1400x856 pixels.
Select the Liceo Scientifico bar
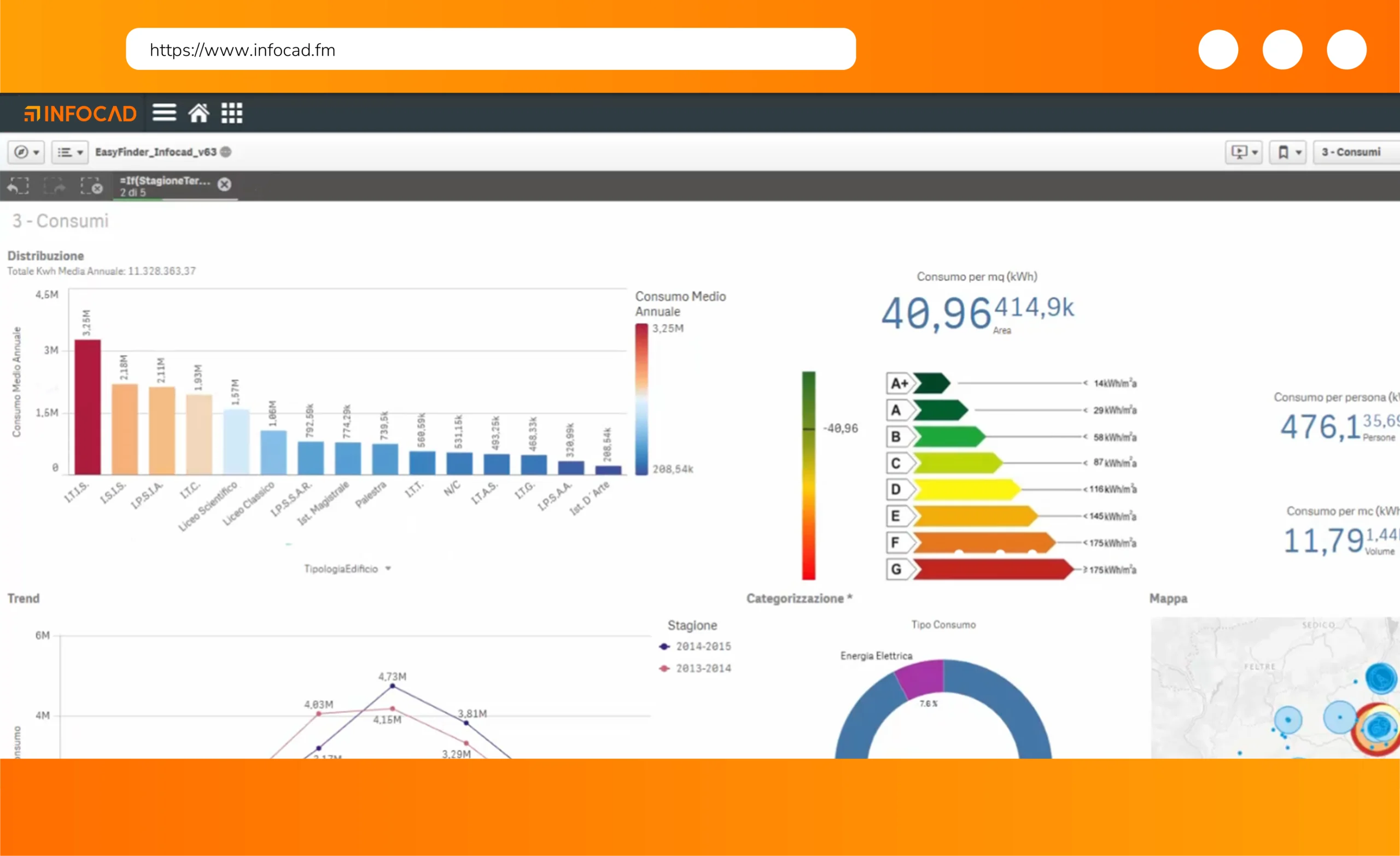tap(236, 442)
